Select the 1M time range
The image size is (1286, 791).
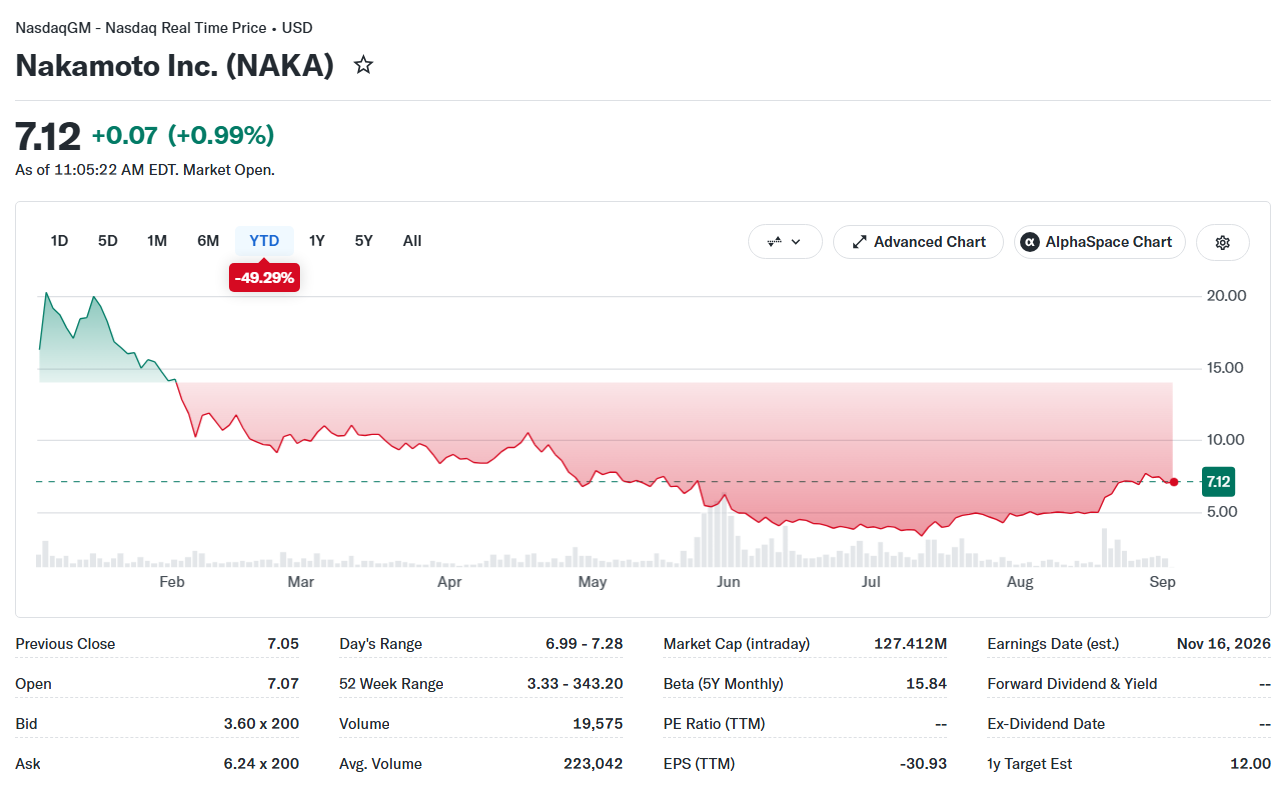pyautogui.click(x=157, y=241)
